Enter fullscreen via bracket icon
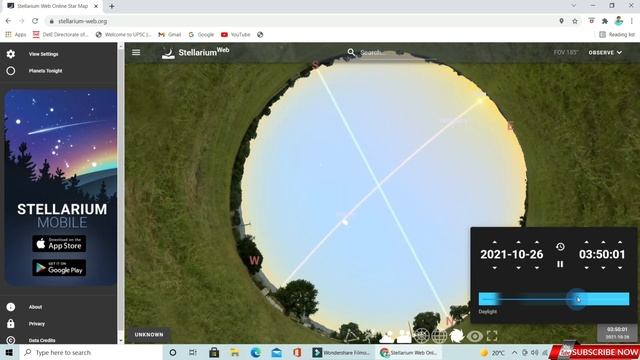This screenshot has width=640, height=360. 492,336
